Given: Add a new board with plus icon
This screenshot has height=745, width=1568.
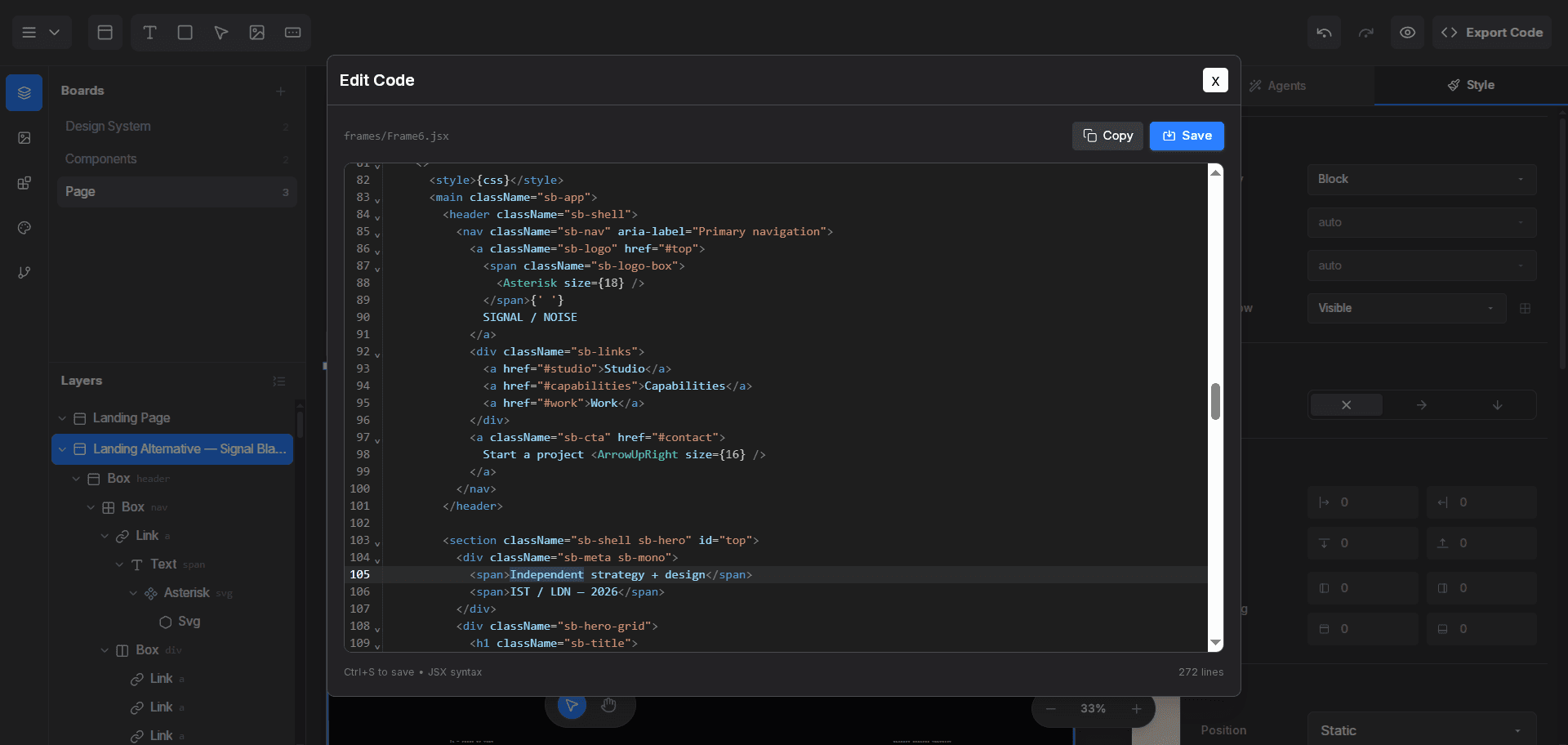Looking at the screenshot, I should (280, 91).
